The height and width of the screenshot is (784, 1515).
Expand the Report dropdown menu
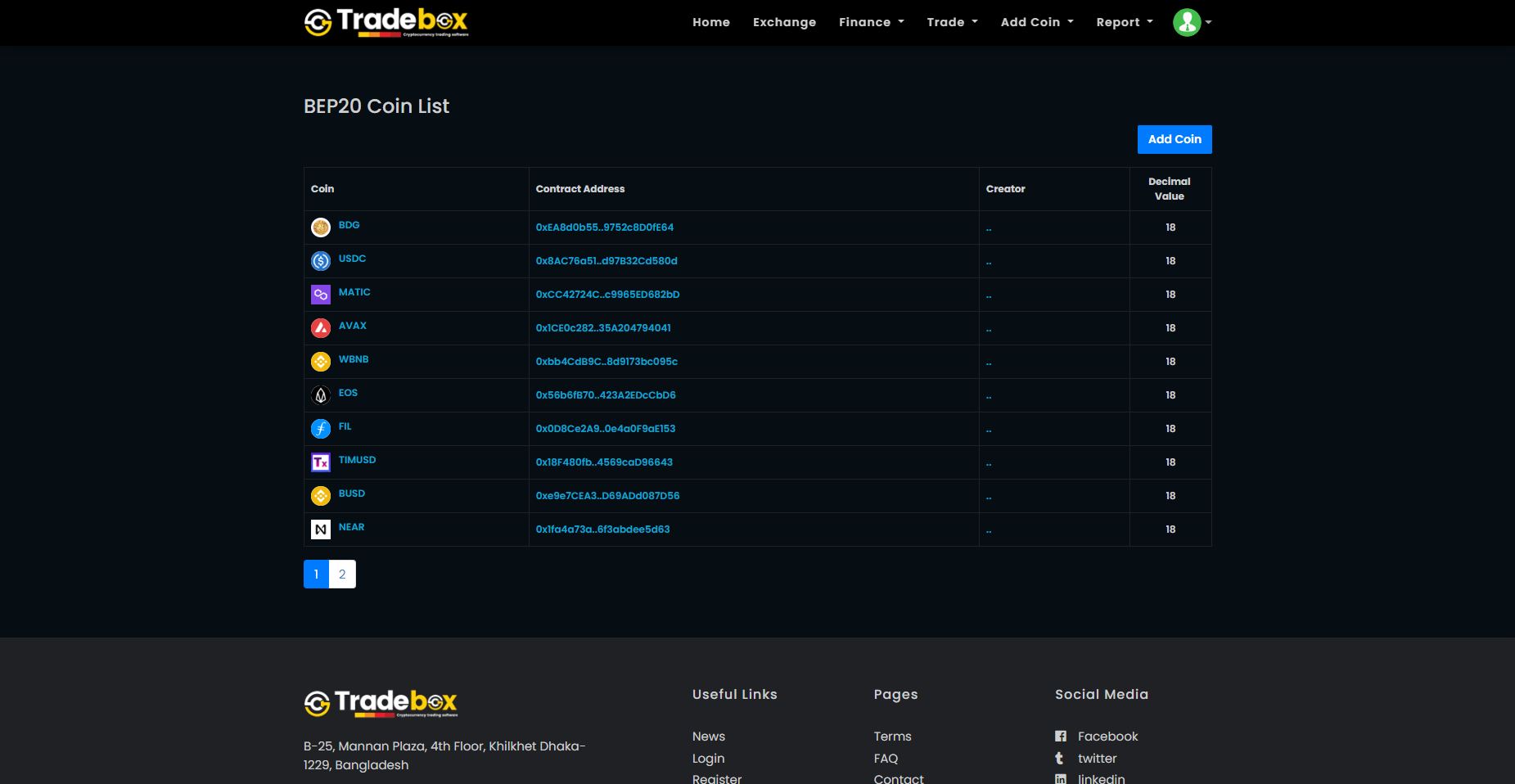[x=1125, y=22]
